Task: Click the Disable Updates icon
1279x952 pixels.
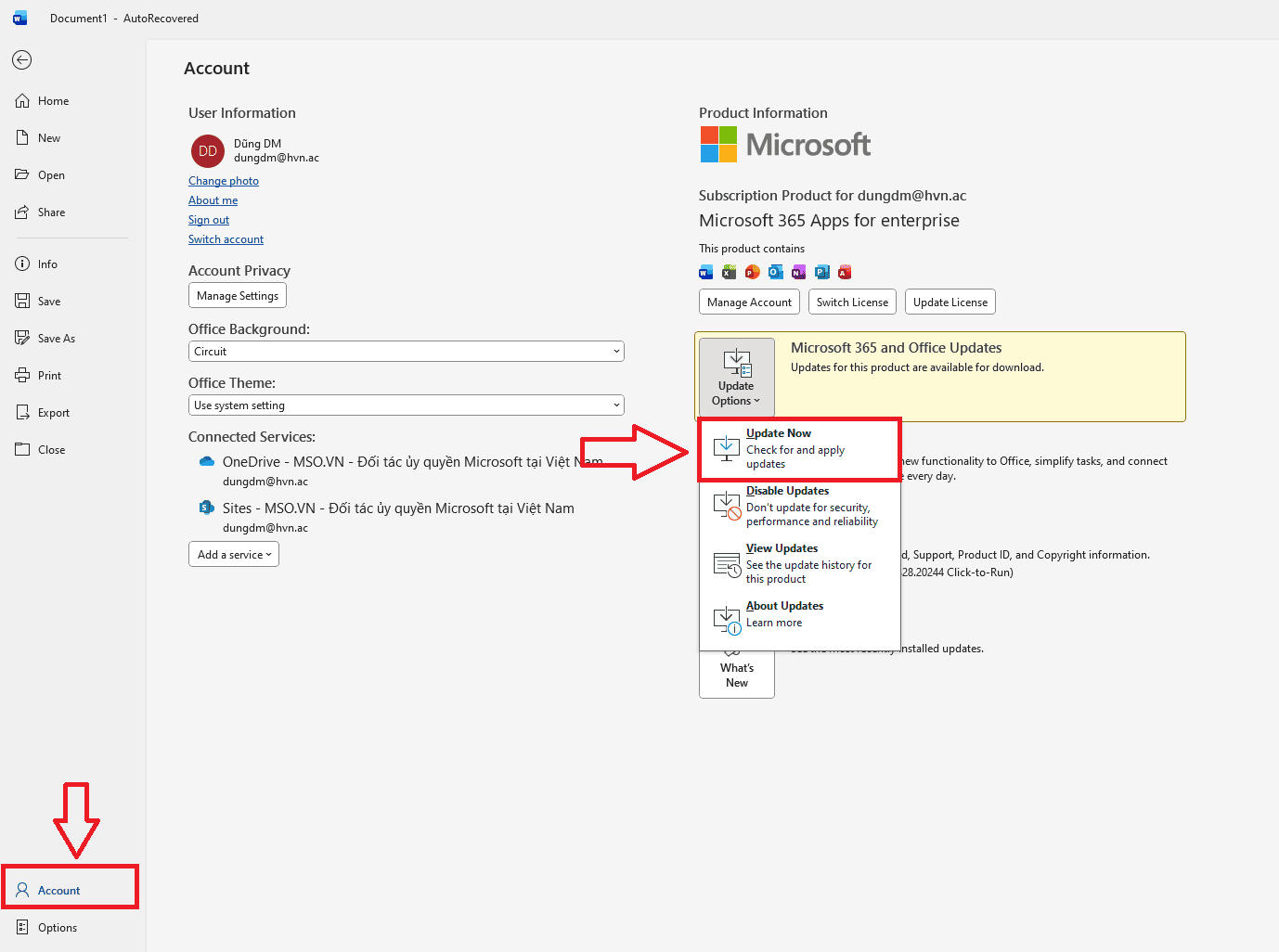Action: [x=726, y=506]
